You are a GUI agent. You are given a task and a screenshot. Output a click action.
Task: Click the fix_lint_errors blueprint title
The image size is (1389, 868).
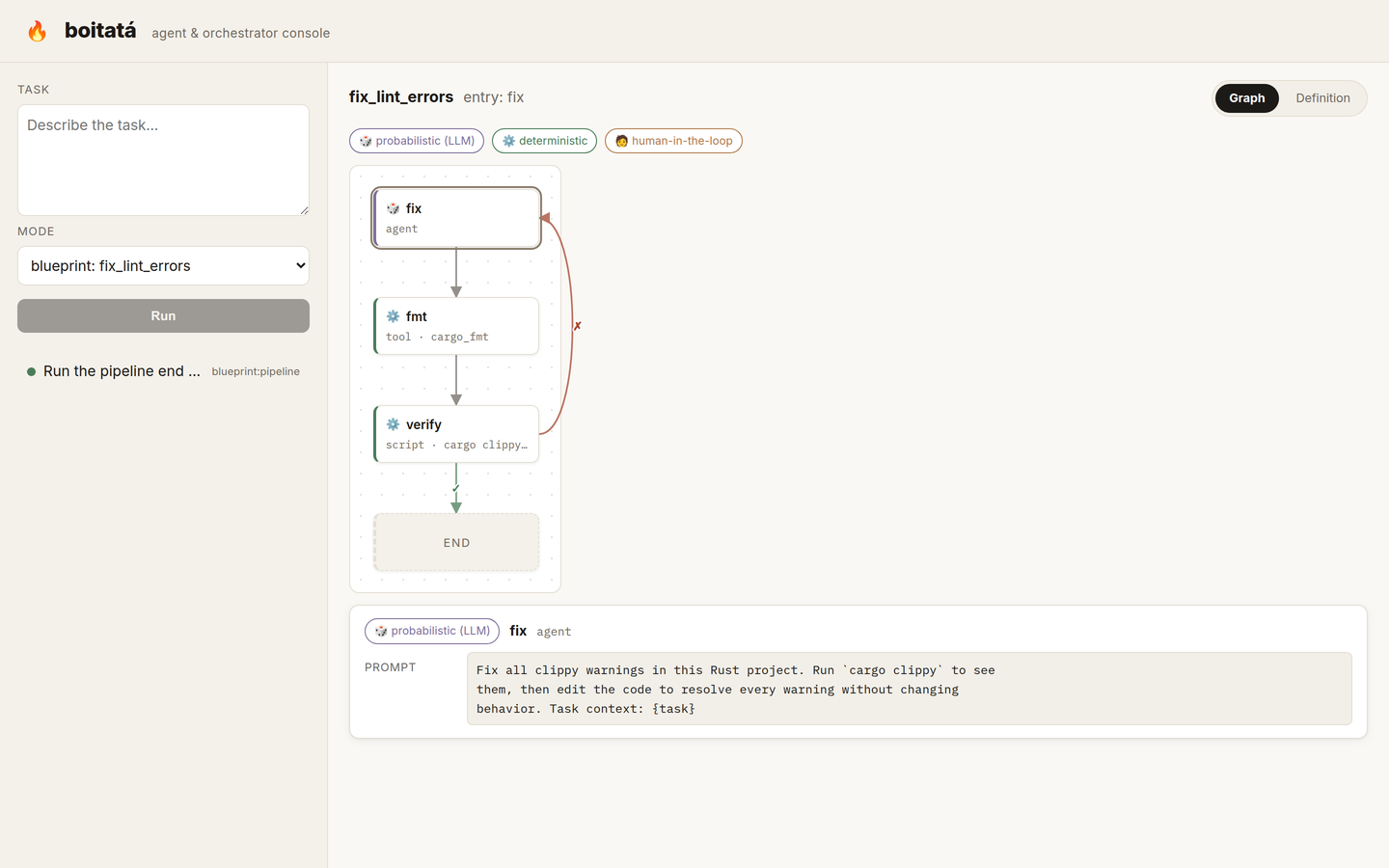(401, 96)
